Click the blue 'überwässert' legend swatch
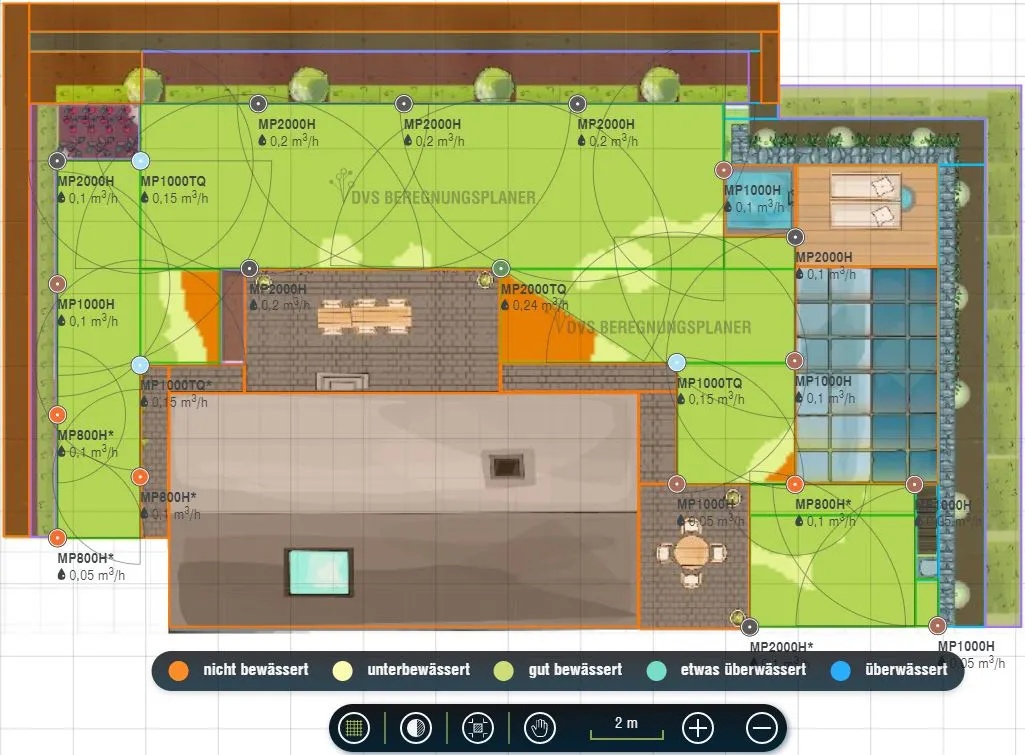The width and height of the screenshot is (1025, 755). (840, 670)
